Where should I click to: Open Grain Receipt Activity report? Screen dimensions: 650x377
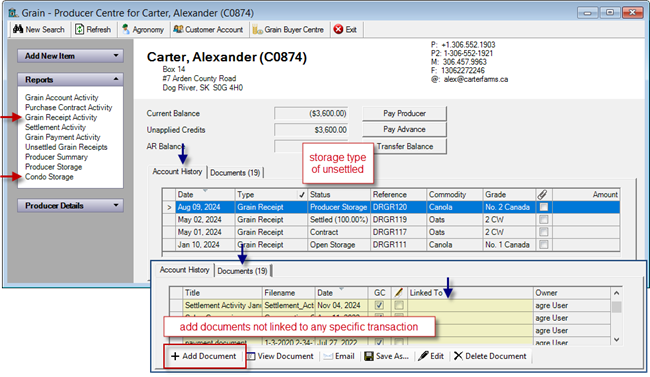(61, 117)
